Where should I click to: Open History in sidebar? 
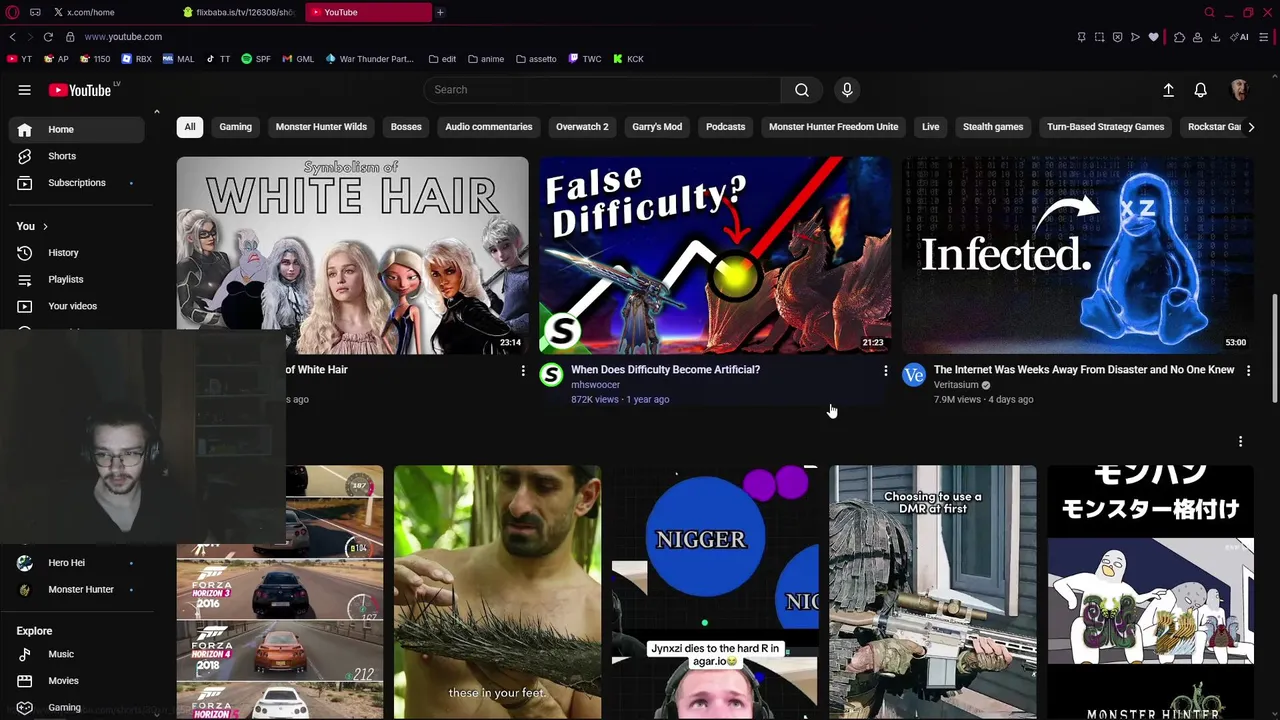click(77, 253)
